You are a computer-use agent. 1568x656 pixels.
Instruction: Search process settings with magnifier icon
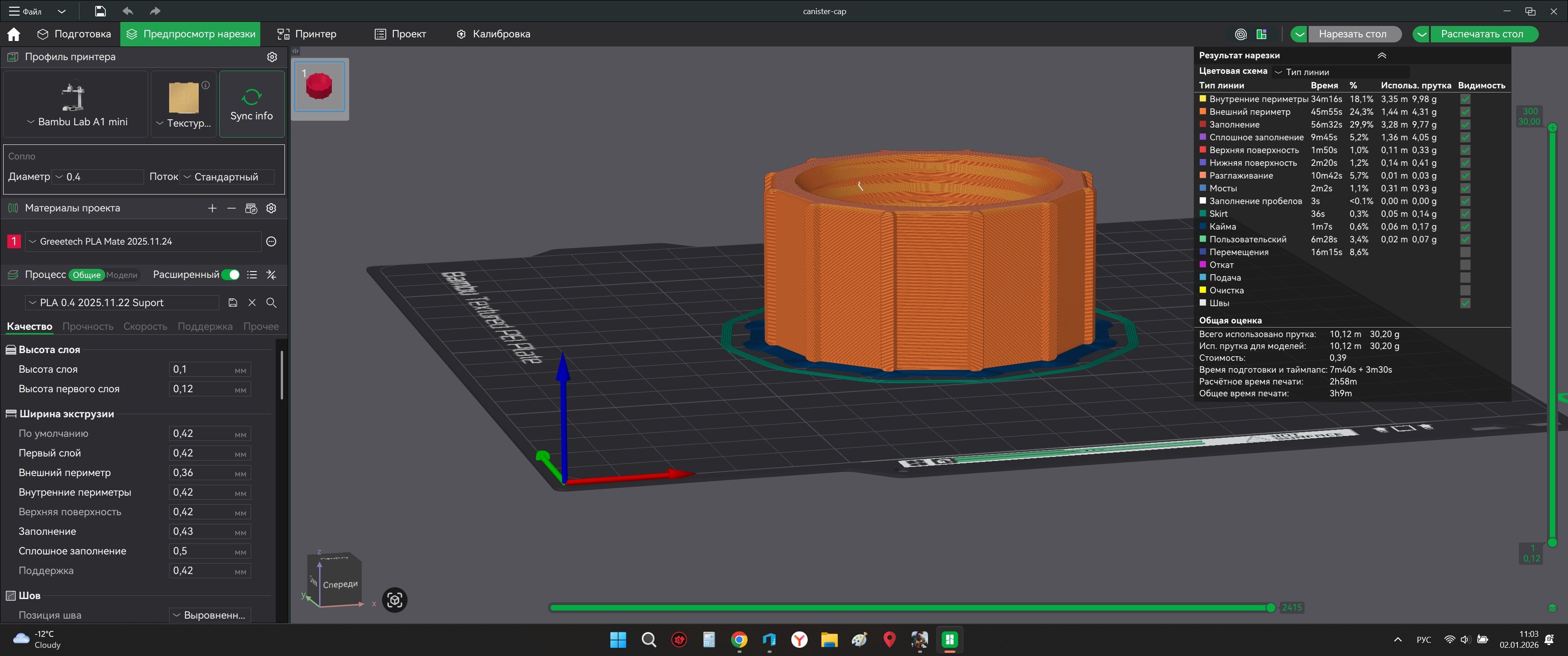coord(272,302)
